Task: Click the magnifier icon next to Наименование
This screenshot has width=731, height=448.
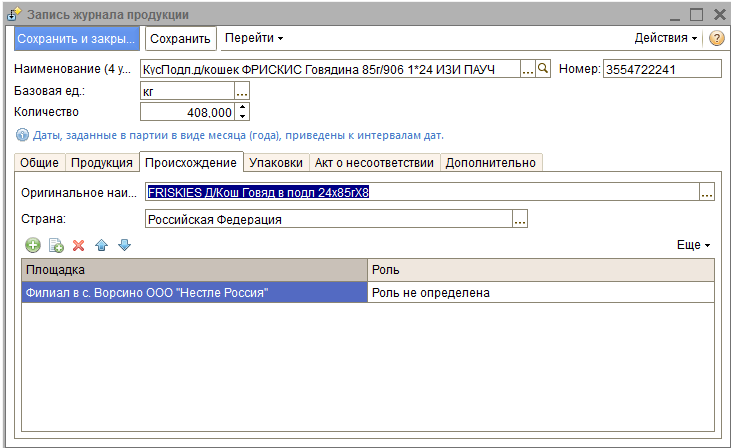Action: 543,69
